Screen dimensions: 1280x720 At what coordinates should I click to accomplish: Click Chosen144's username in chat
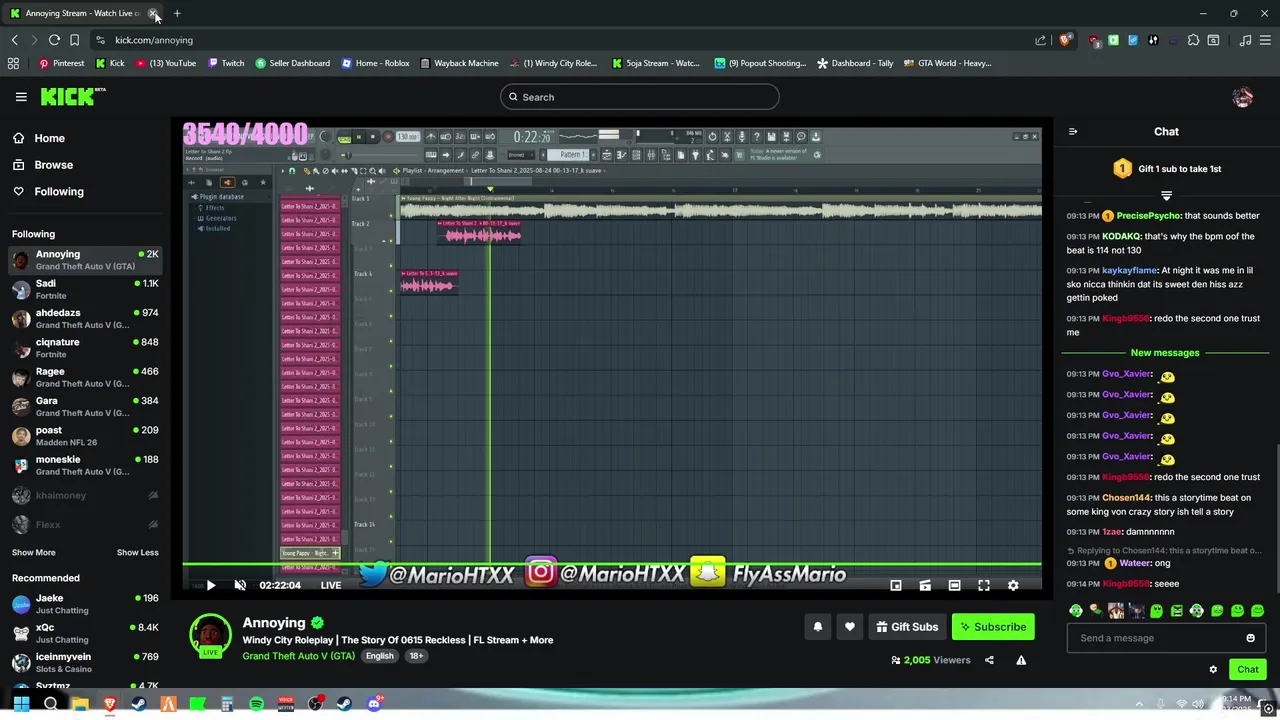point(1126,498)
